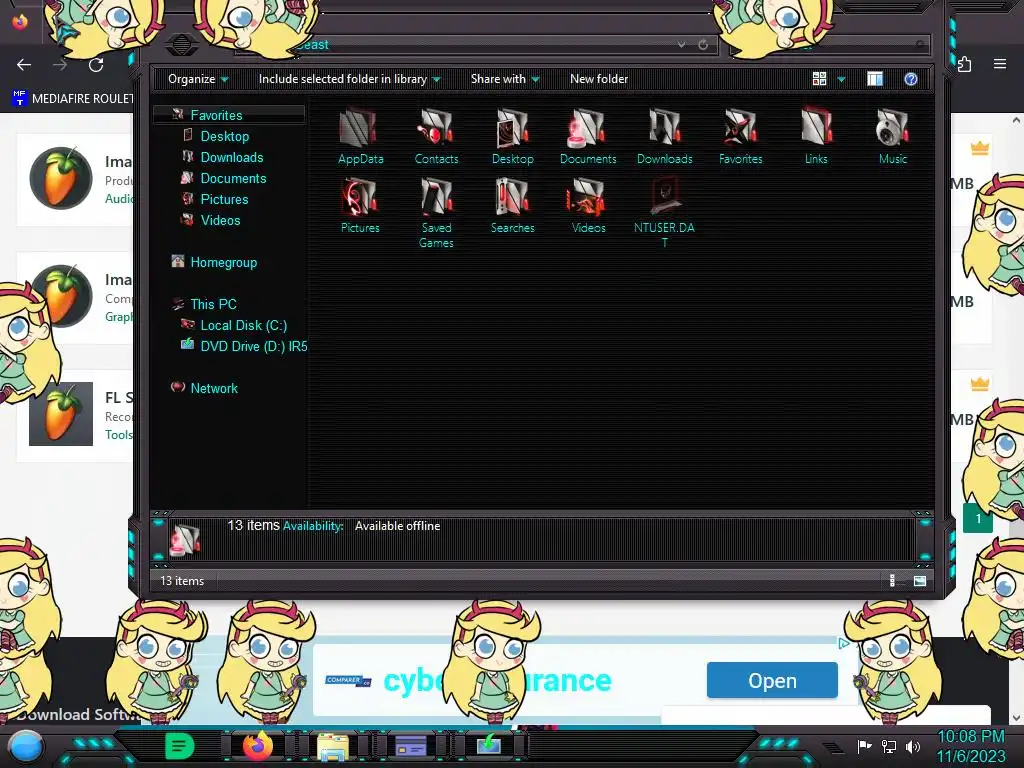Reload the Firefox page
Viewport: 1024px width, 768px height.
(96, 65)
